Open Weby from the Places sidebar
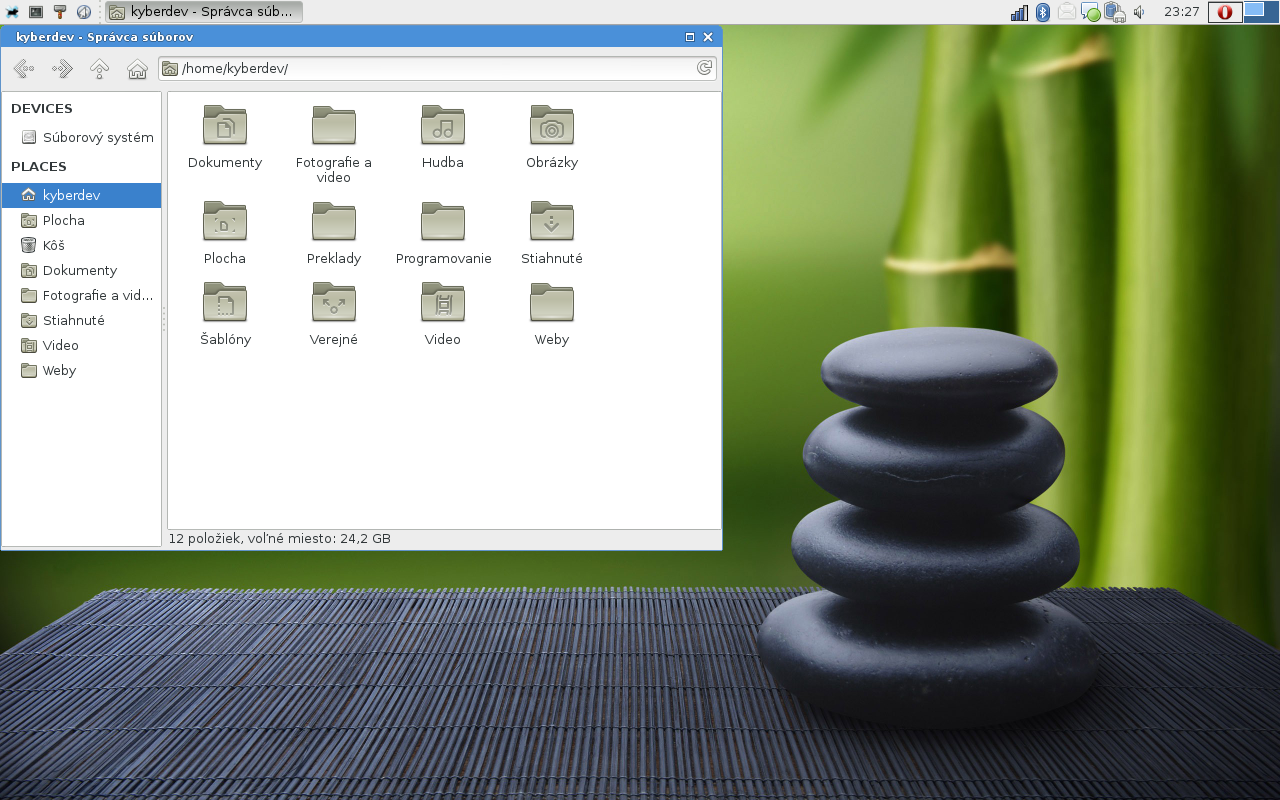1280x800 pixels. coord(81,370)
